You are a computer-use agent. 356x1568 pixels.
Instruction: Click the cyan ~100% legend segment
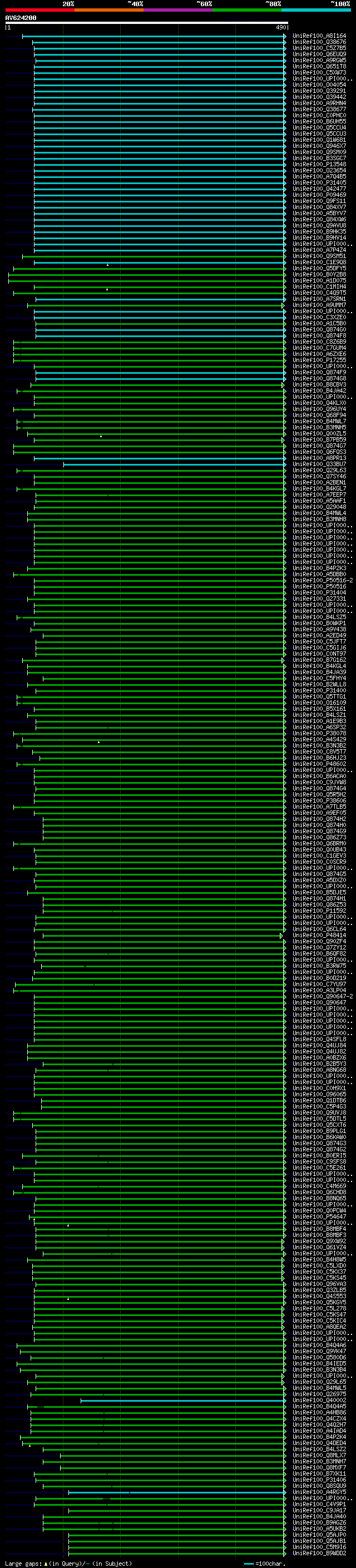click(316, 11)
